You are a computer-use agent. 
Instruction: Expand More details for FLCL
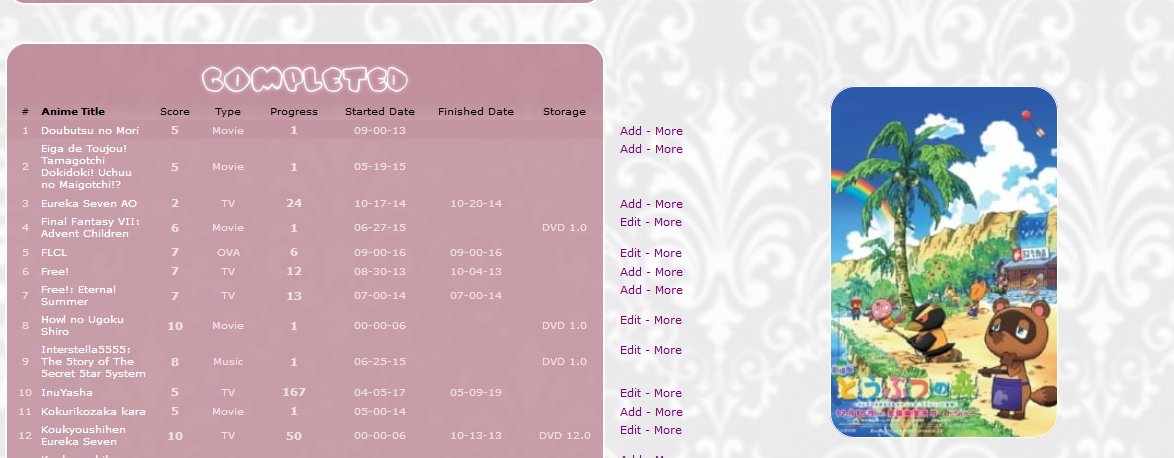668,253
